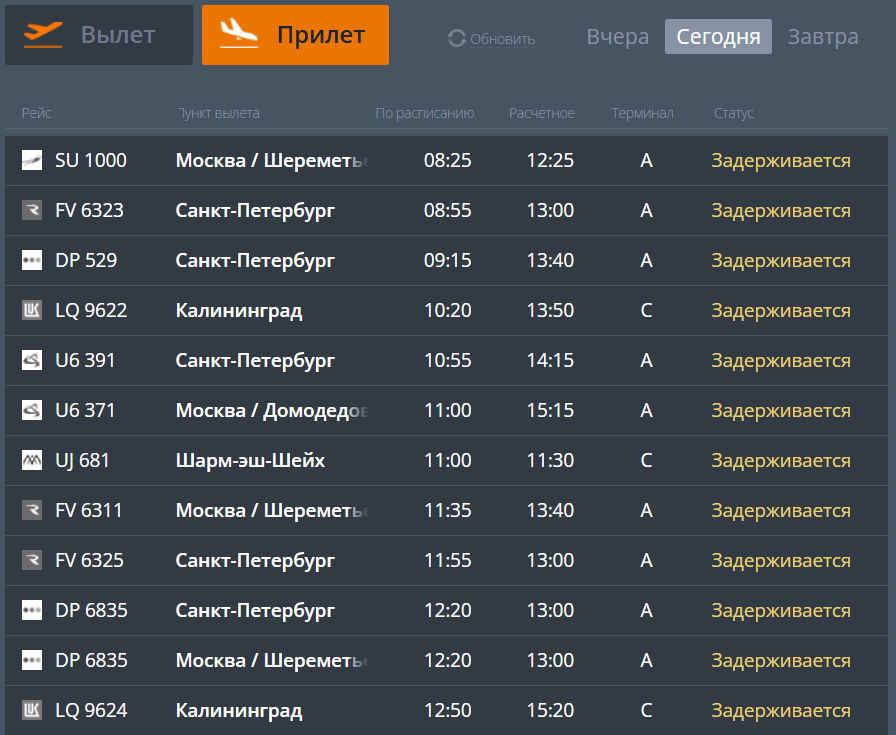Open flight U6 371 from Москва / Домодедово

click(85, 410)
